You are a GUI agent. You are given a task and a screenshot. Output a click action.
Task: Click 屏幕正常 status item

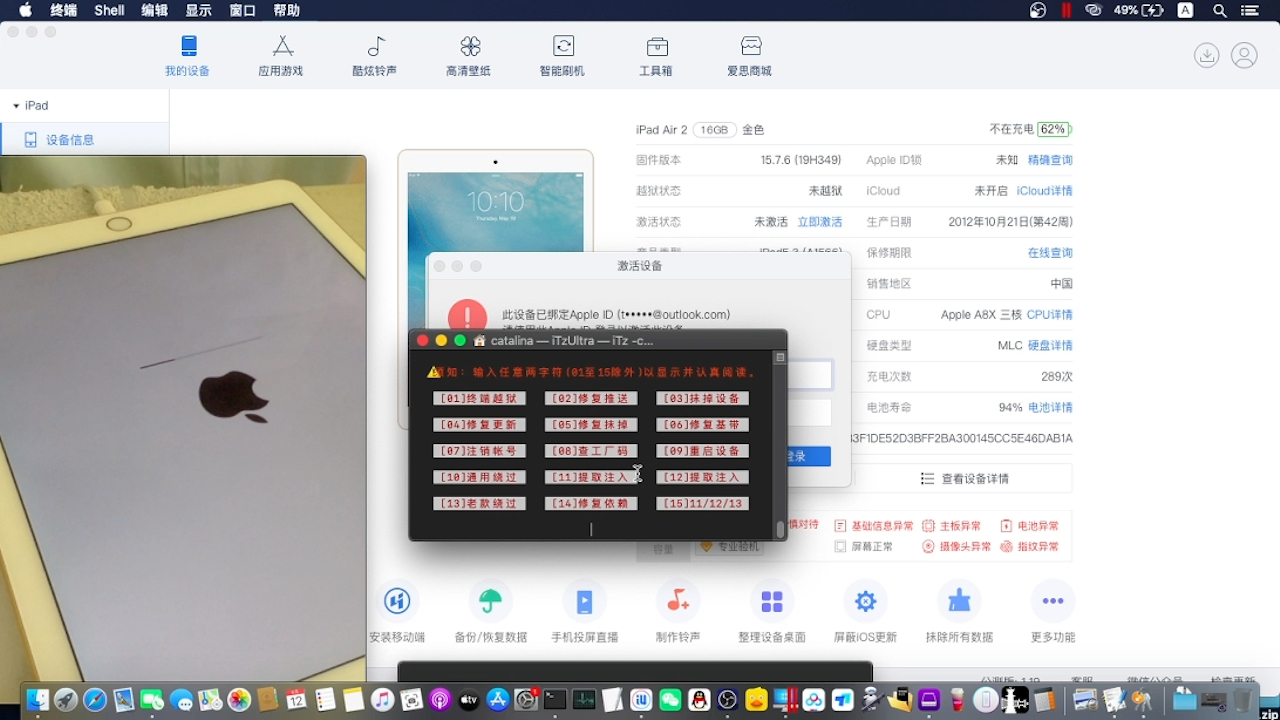tap(863, 547)
